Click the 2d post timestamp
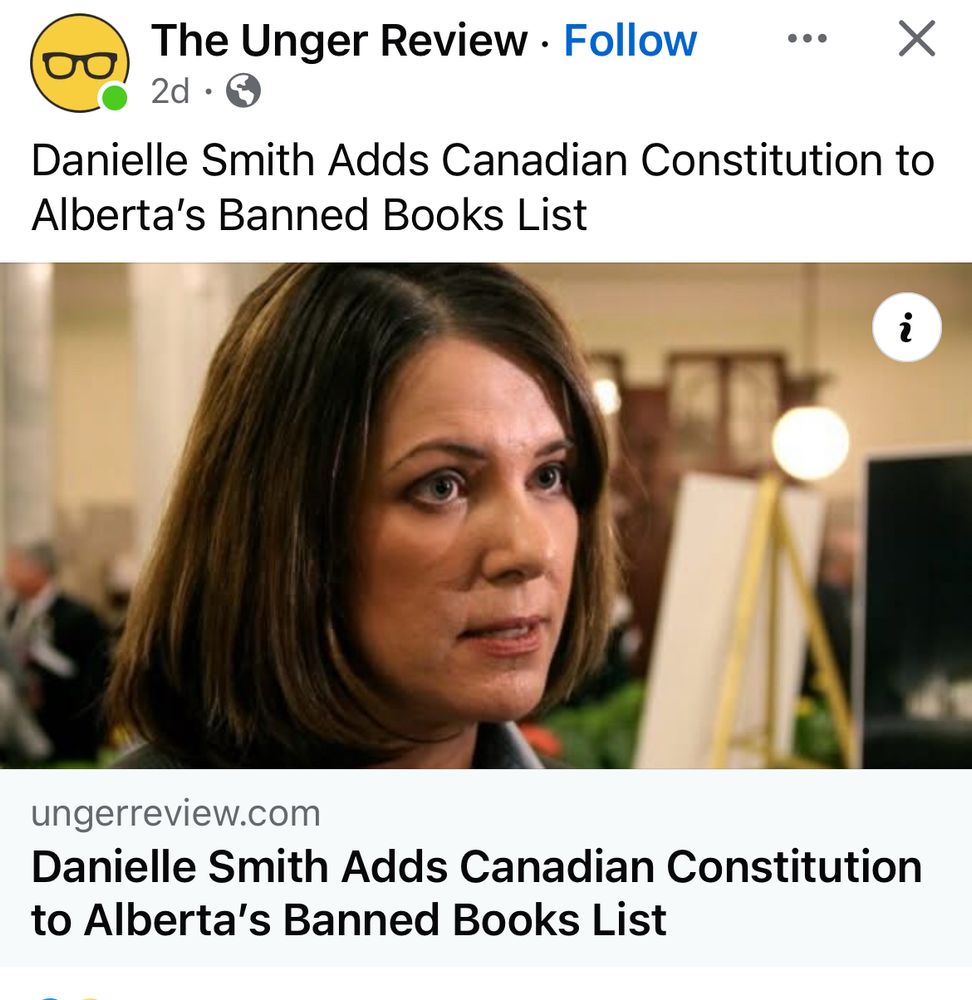This screenshot has height=1000, width=972. pyautogui.click(x=170, y=91)
